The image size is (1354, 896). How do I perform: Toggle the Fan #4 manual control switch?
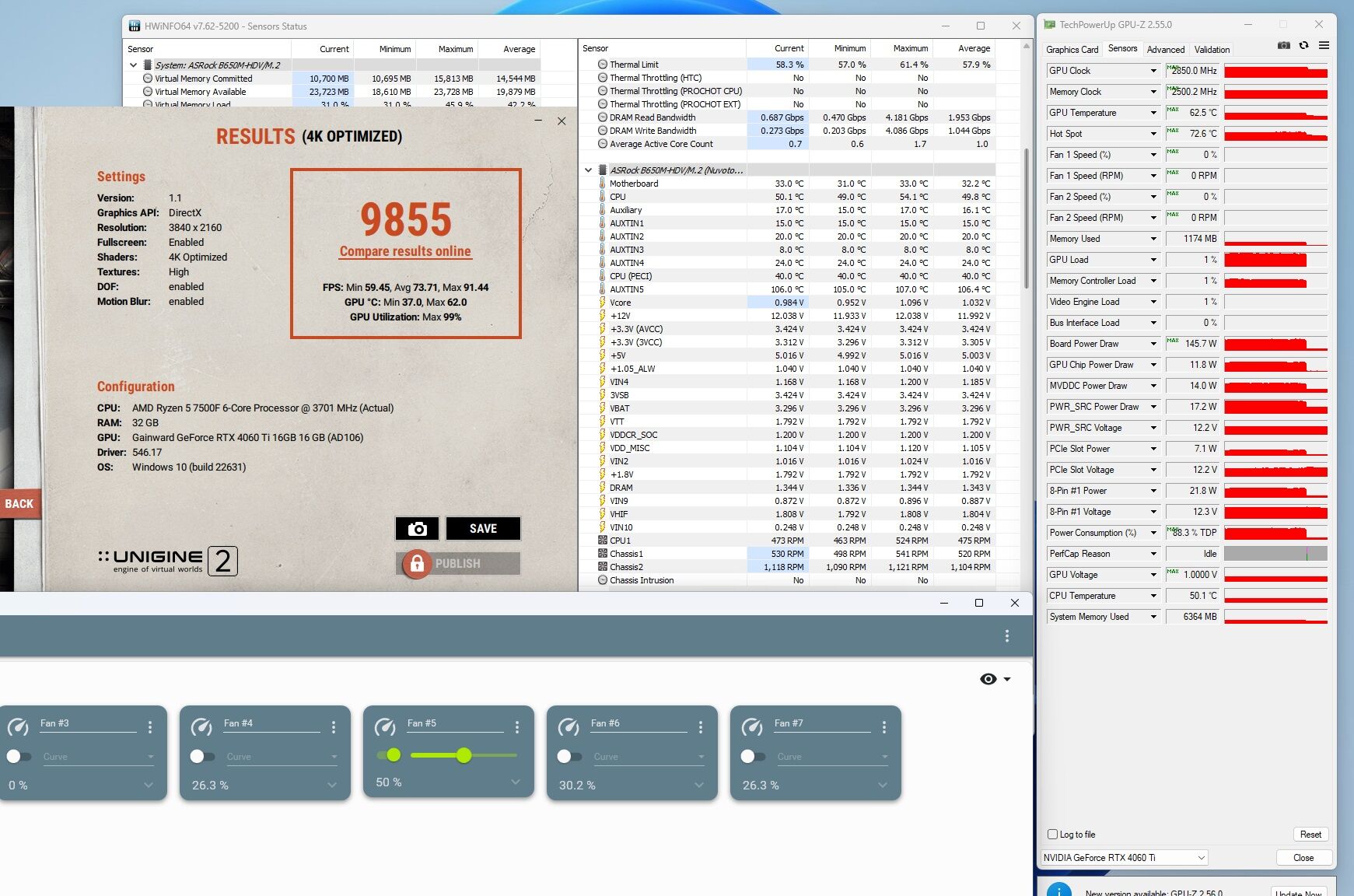click(202, 756)
